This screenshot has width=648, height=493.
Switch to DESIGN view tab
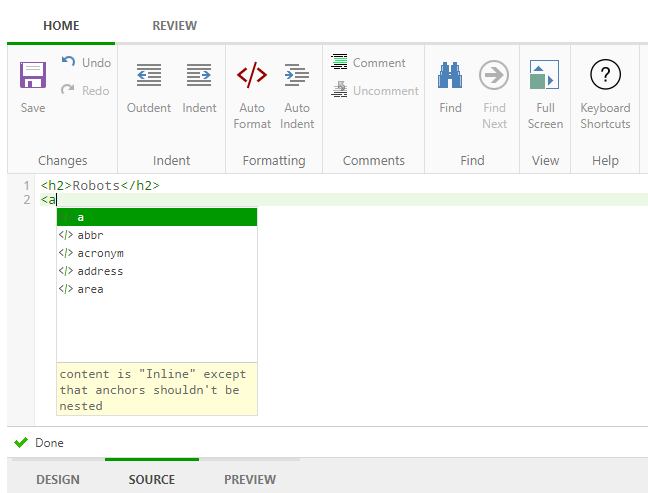click(x=58, y=479)
